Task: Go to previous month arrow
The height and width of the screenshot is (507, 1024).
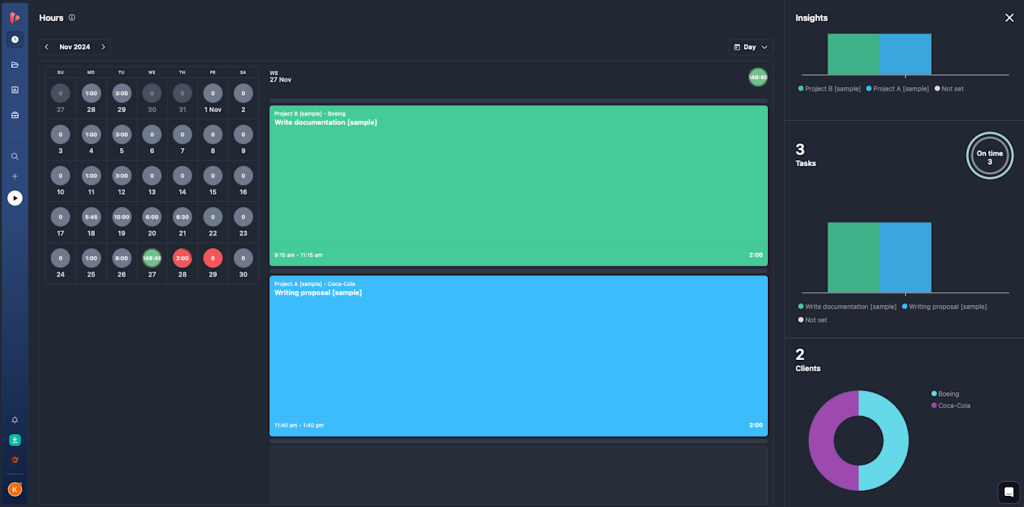Action: (x=46, y=47)
